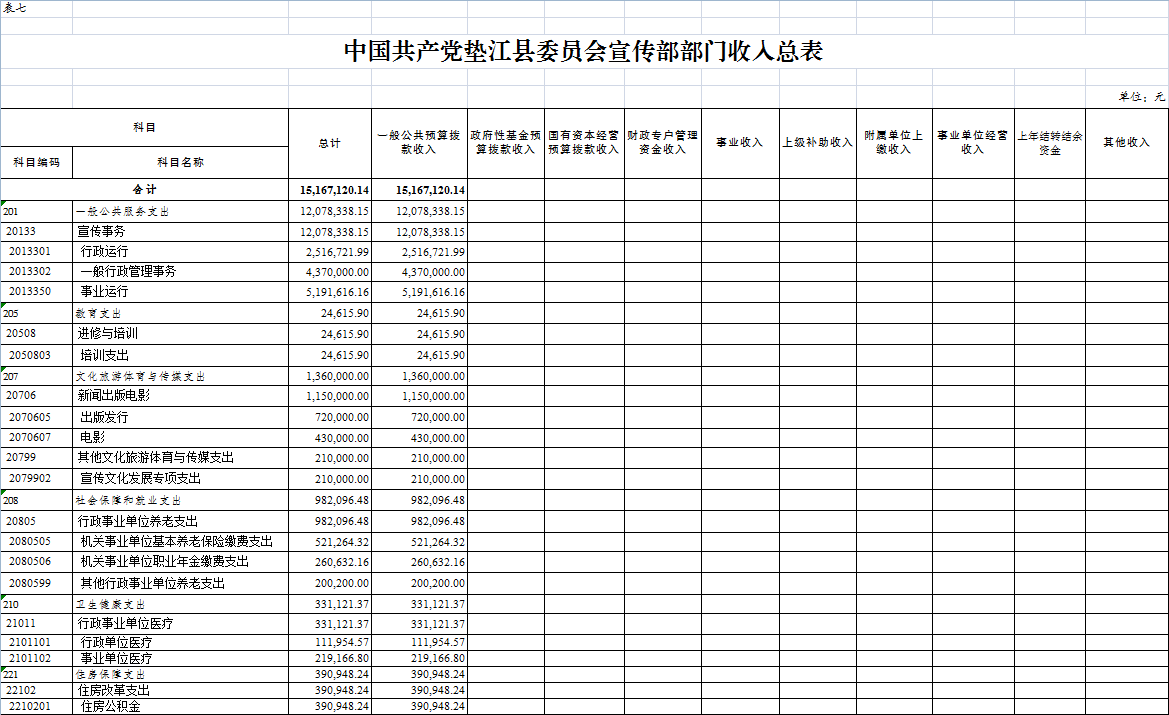The height and width of the screenshot is (715, 1169).
Task: Select code cell "2013350"
Action: (37, 292)
